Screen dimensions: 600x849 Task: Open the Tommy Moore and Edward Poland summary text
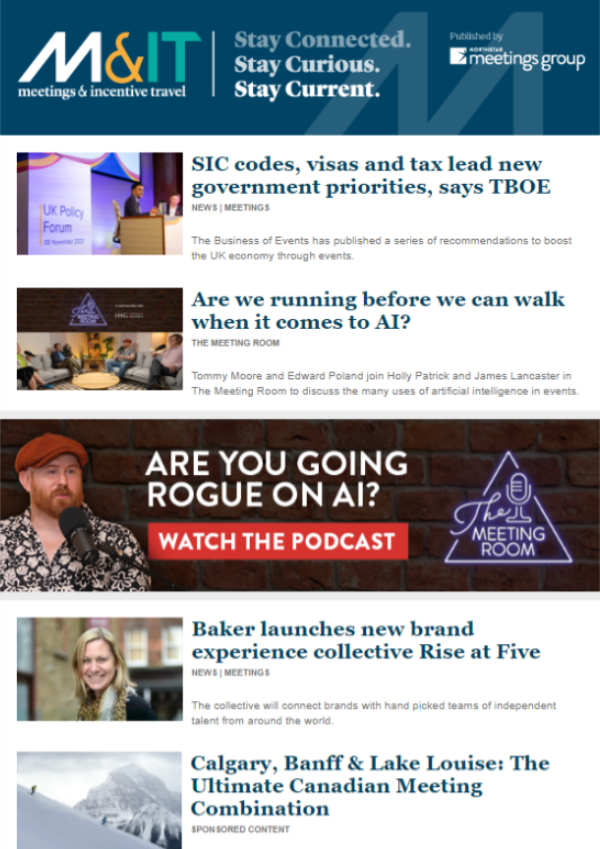pyautogui.click(x=385, y=383)
